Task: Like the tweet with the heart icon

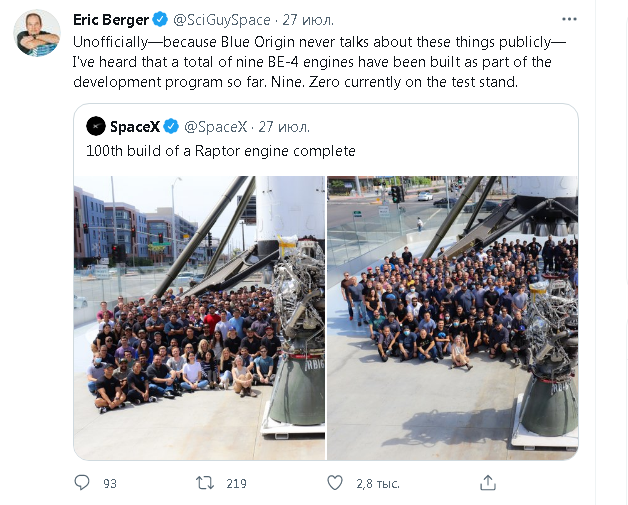Action: (335, 483)
